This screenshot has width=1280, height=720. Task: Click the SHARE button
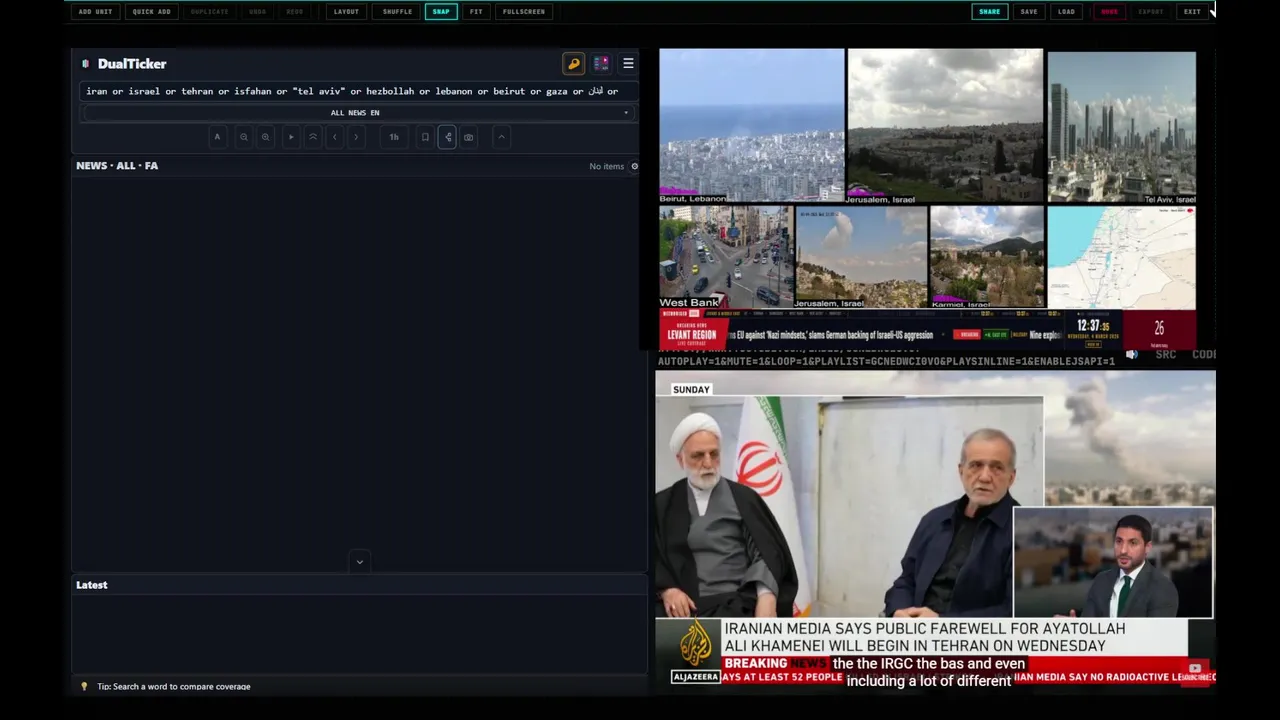click(x=990, y=12)
